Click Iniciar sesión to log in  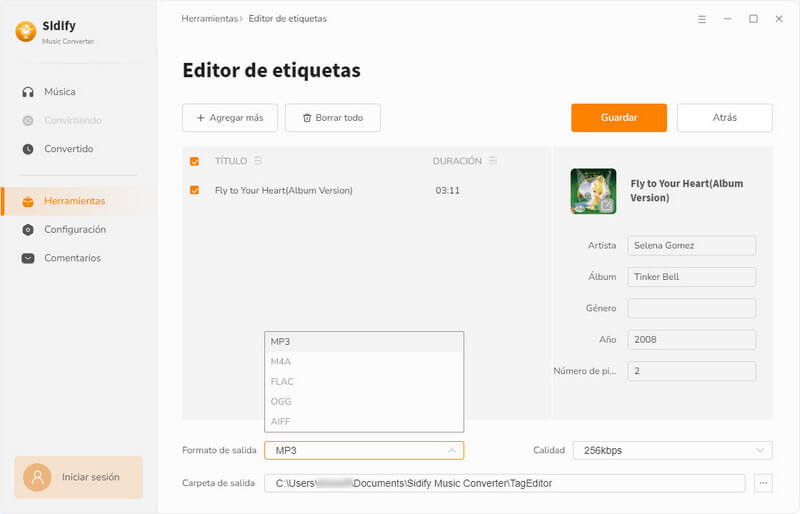[x=79, y=477]
